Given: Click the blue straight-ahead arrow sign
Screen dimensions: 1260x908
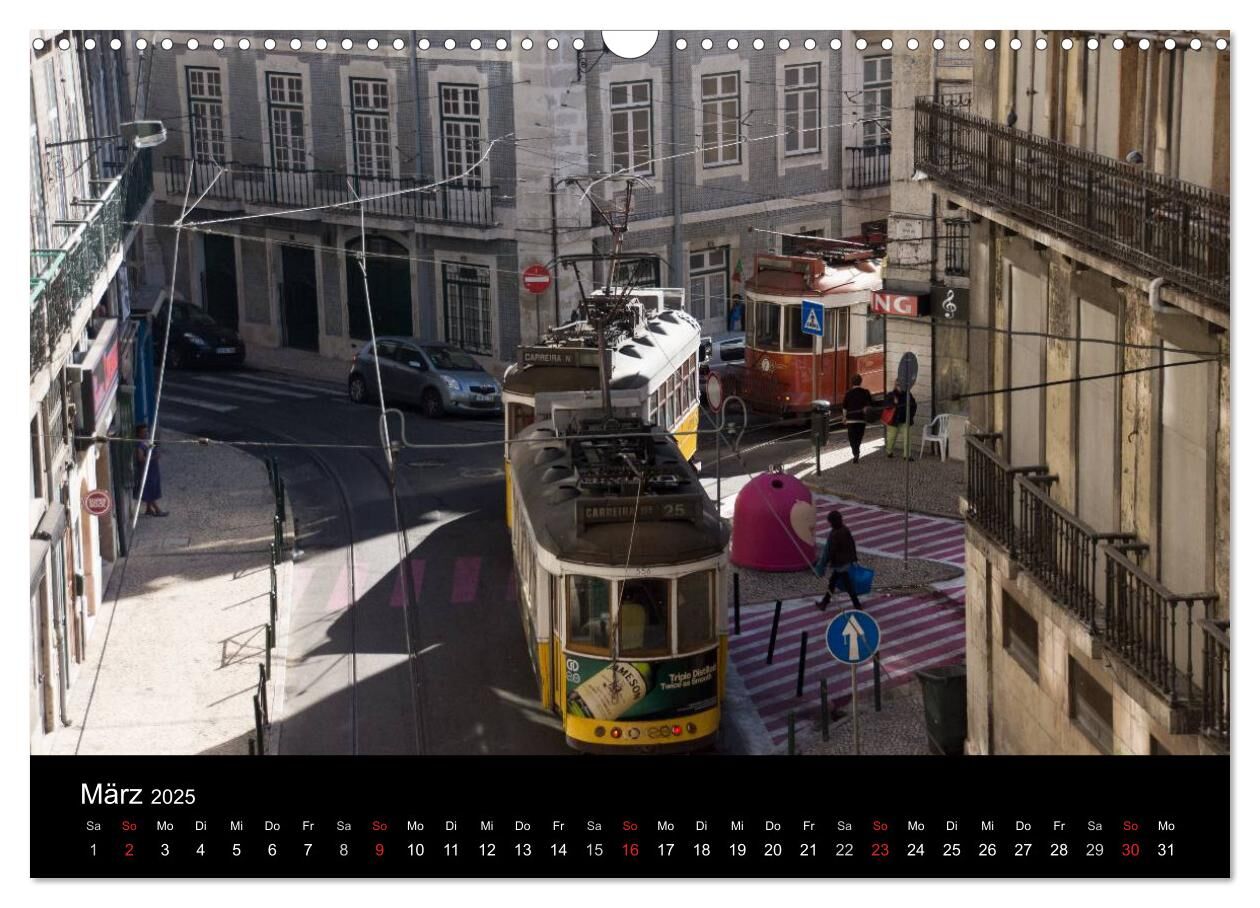Looking at the screenshot, I should click(852, 637).
